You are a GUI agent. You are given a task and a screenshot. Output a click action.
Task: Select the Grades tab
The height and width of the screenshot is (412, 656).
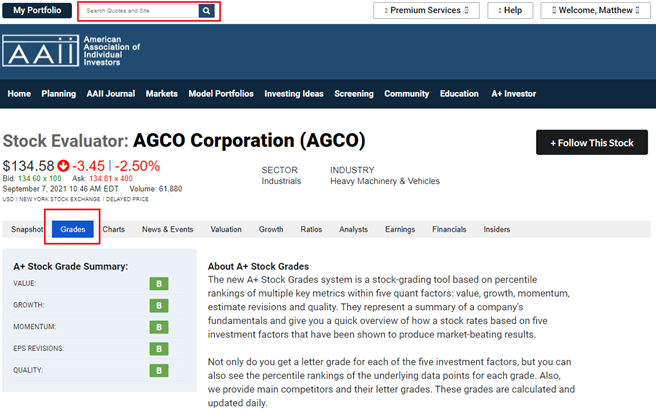(x=73, y=229)
